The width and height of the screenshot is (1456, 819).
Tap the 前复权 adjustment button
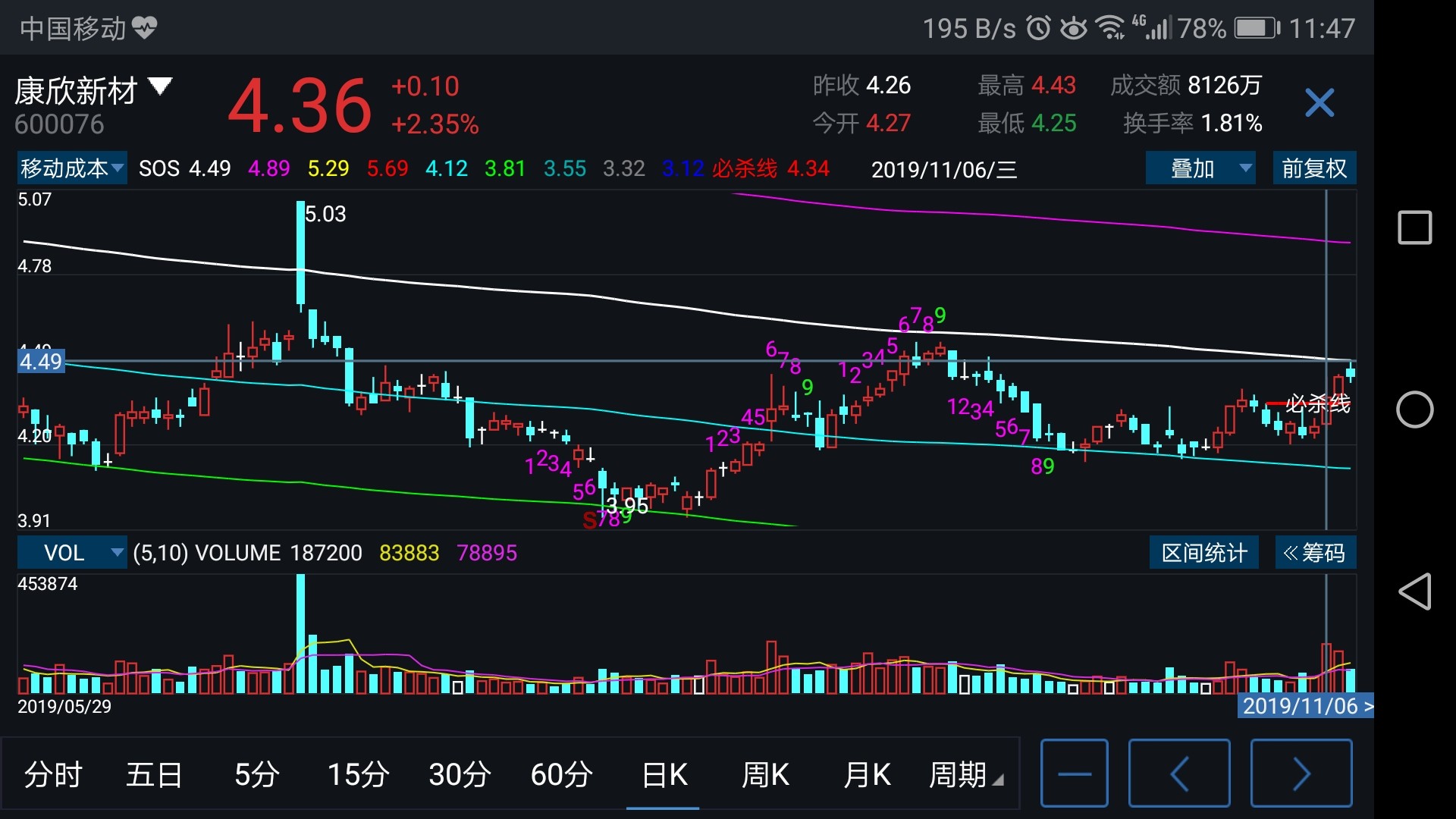(x=1314, y=168)
